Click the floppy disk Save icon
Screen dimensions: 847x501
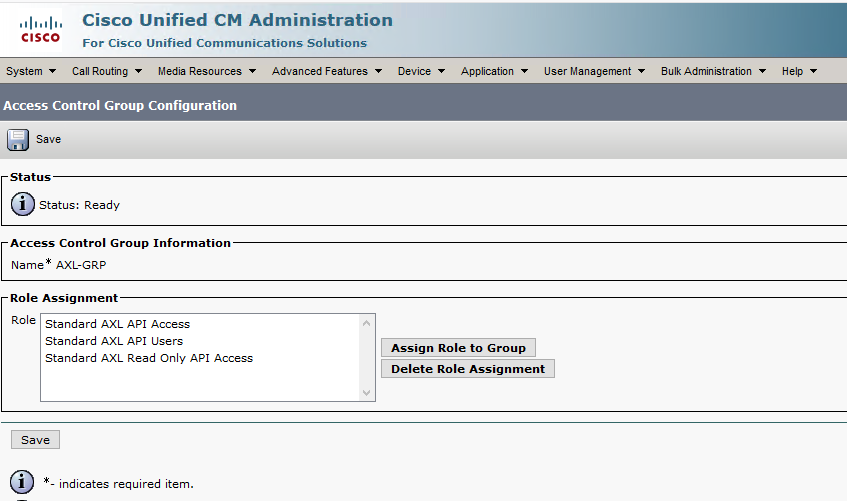pyautogui.click(x=18, y=140)
